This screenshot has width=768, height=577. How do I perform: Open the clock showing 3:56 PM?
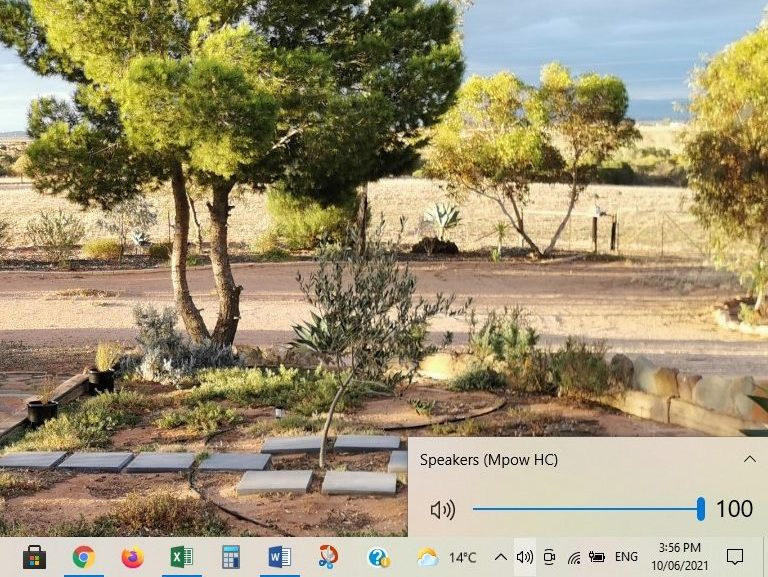click(679, 556)
